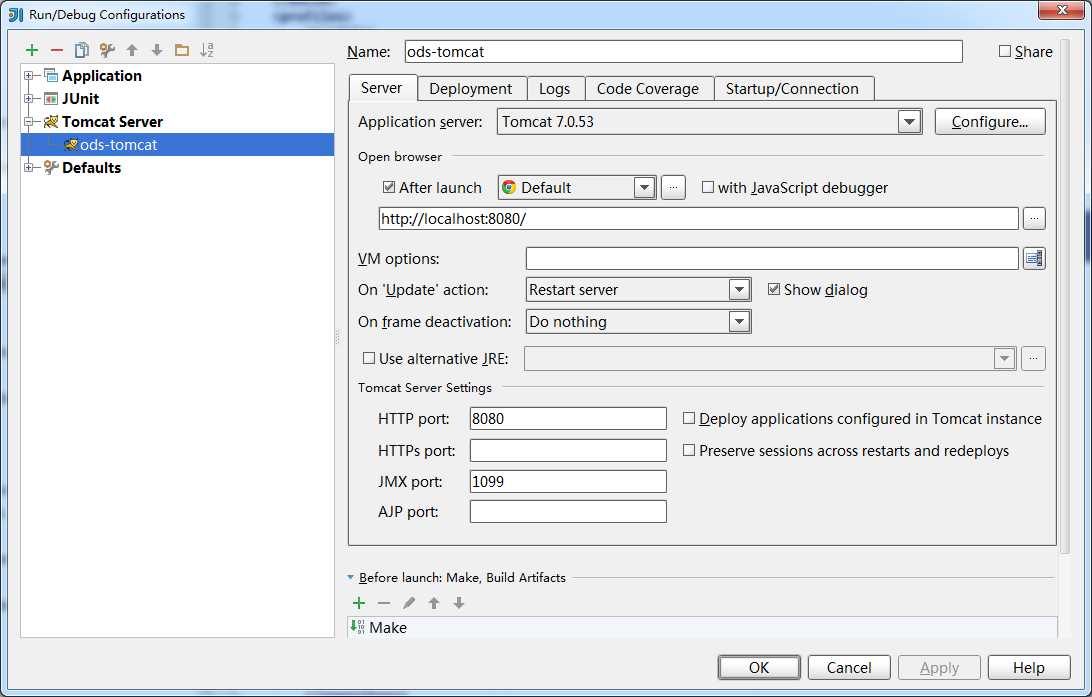Switch to the Startup/Connection tab
This screenshot has height=697, width=1092.
pyautogui.click(x=793, y=89)
